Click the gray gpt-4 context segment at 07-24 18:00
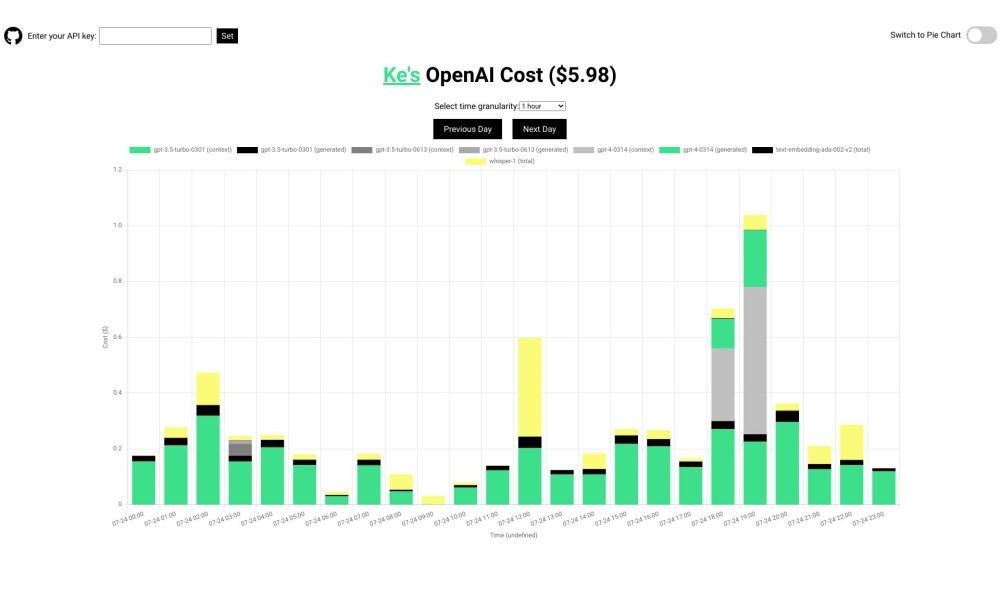The image size is (1000, 600). (x=723, y=384)
